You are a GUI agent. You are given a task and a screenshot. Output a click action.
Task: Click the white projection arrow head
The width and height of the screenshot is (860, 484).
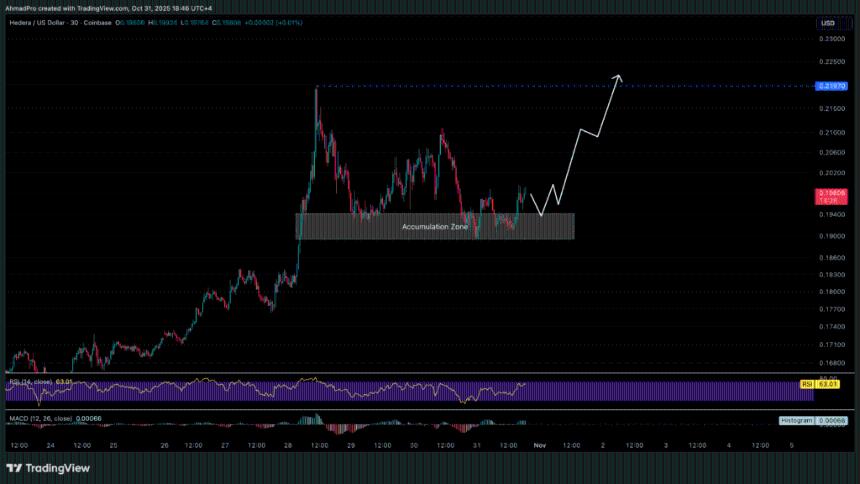(x=619, y=78)
